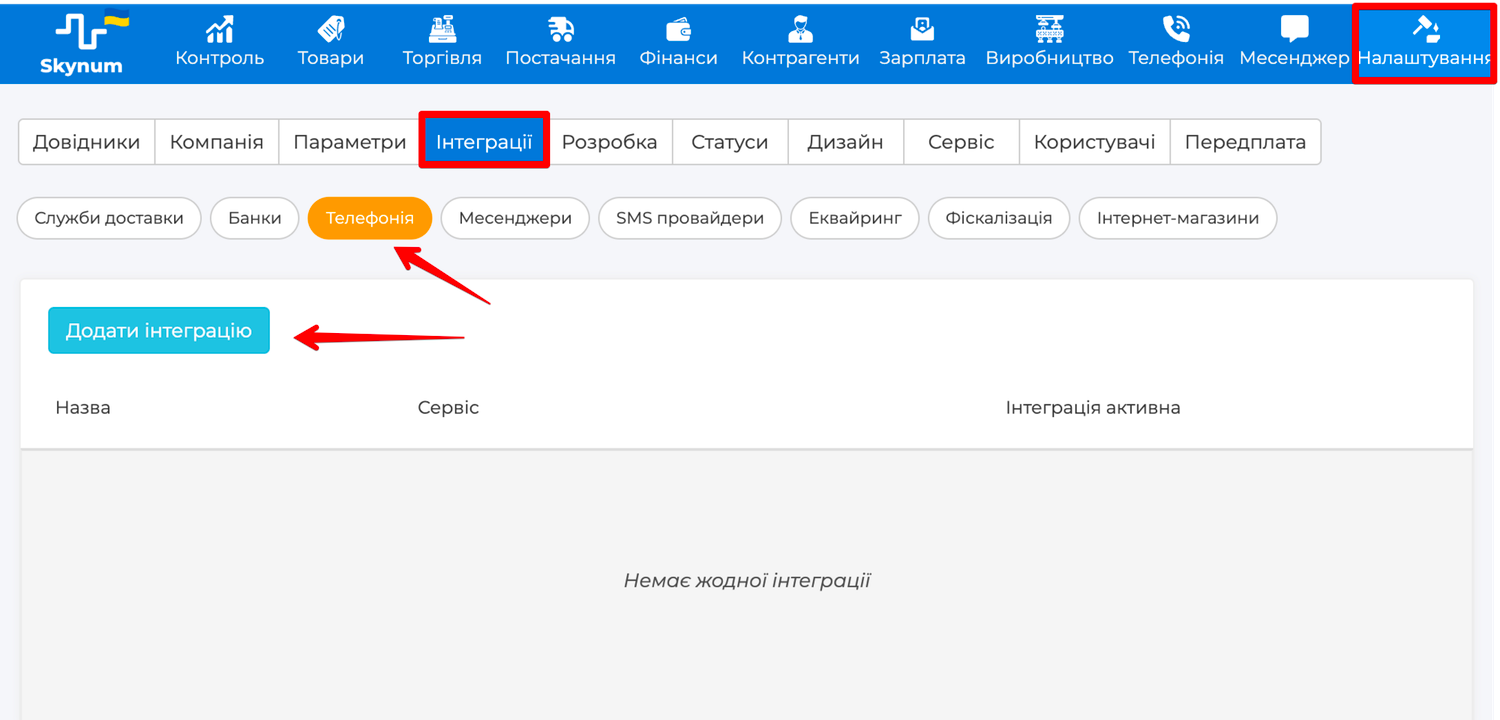Open the Skynum logo home link
The height and width of the screenshot is (720, 1500).
click(x=86, y=43)
